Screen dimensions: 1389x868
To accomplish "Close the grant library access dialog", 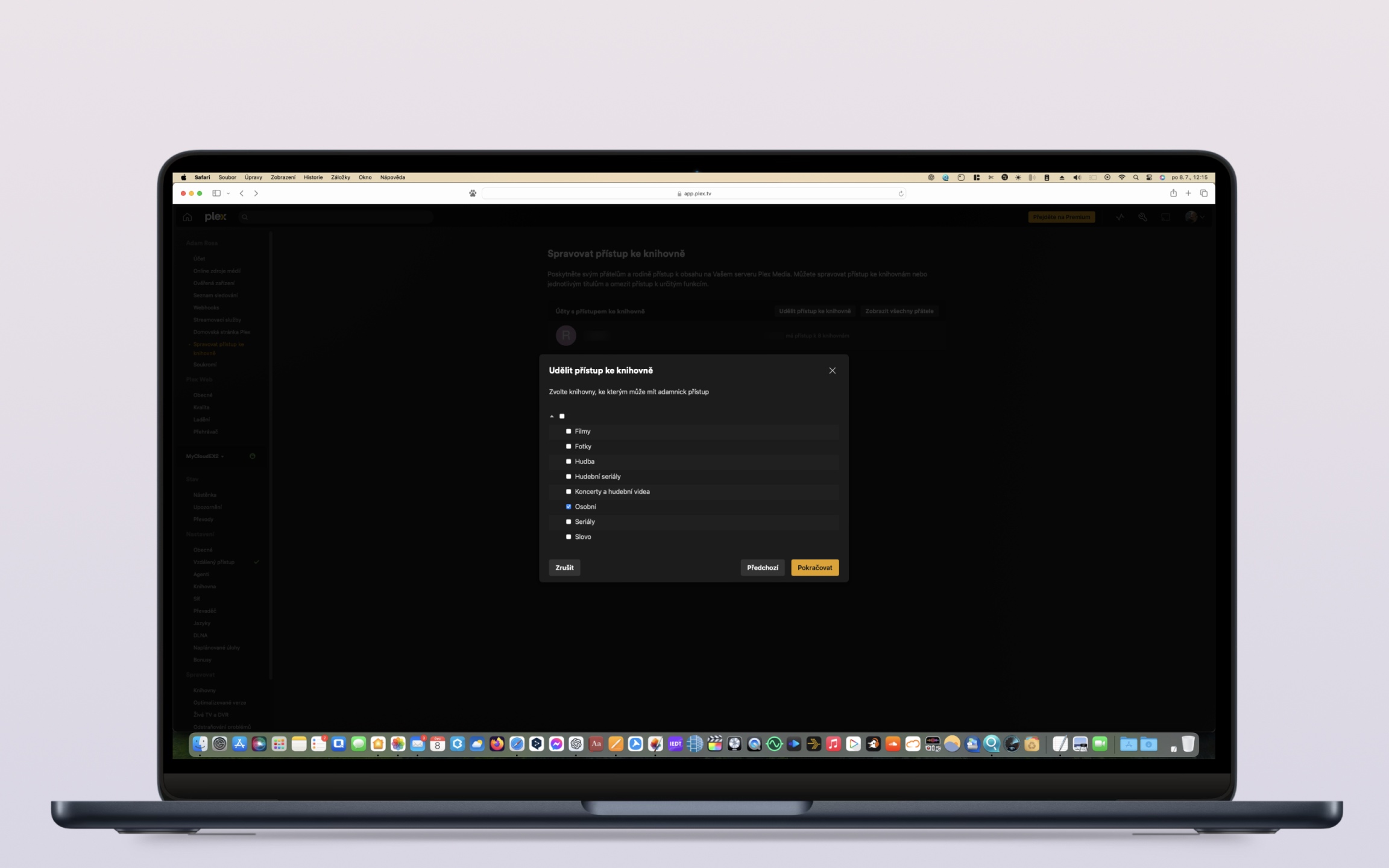I will point(832,371).
